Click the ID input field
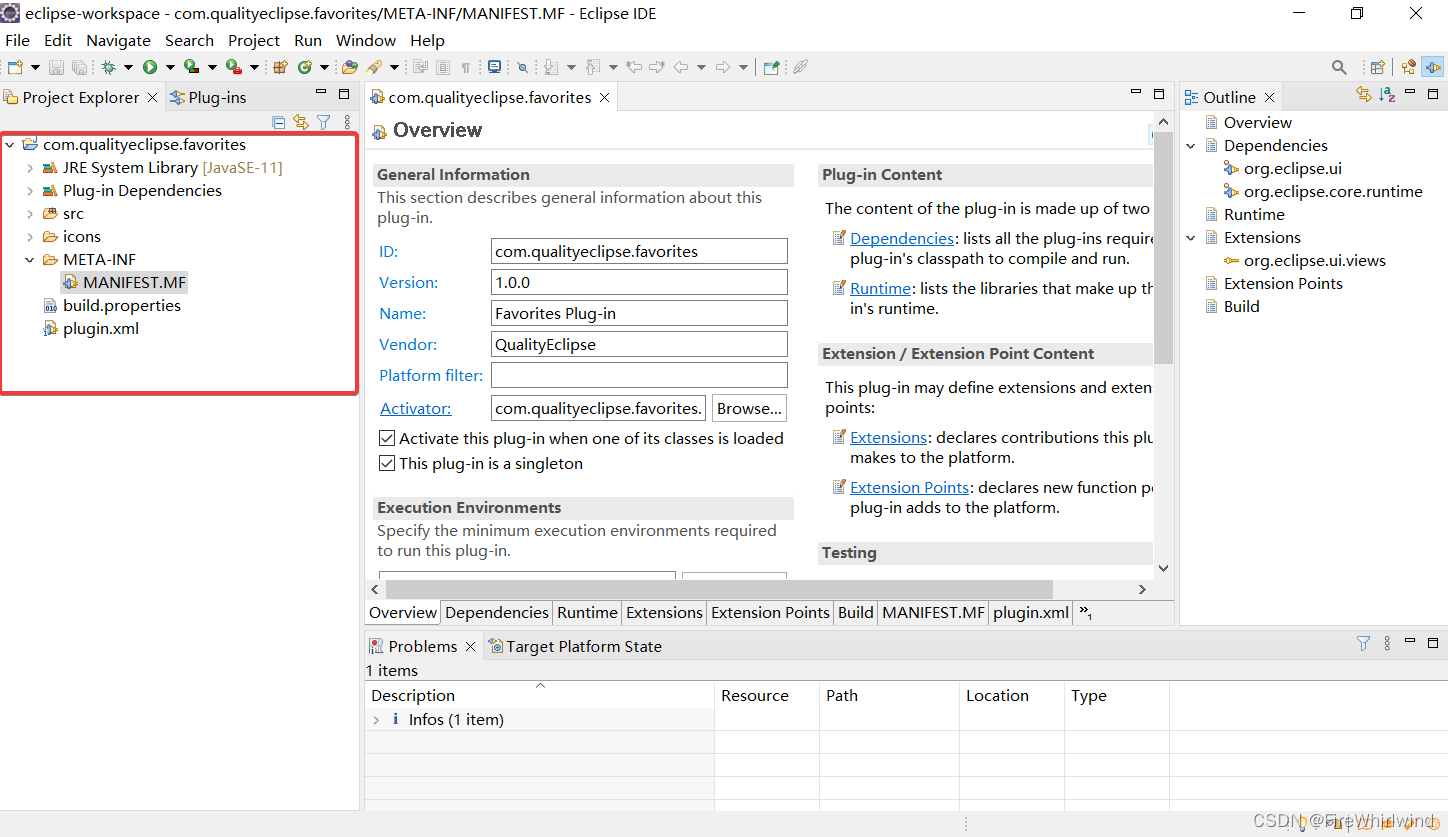 tap(639, 251)
